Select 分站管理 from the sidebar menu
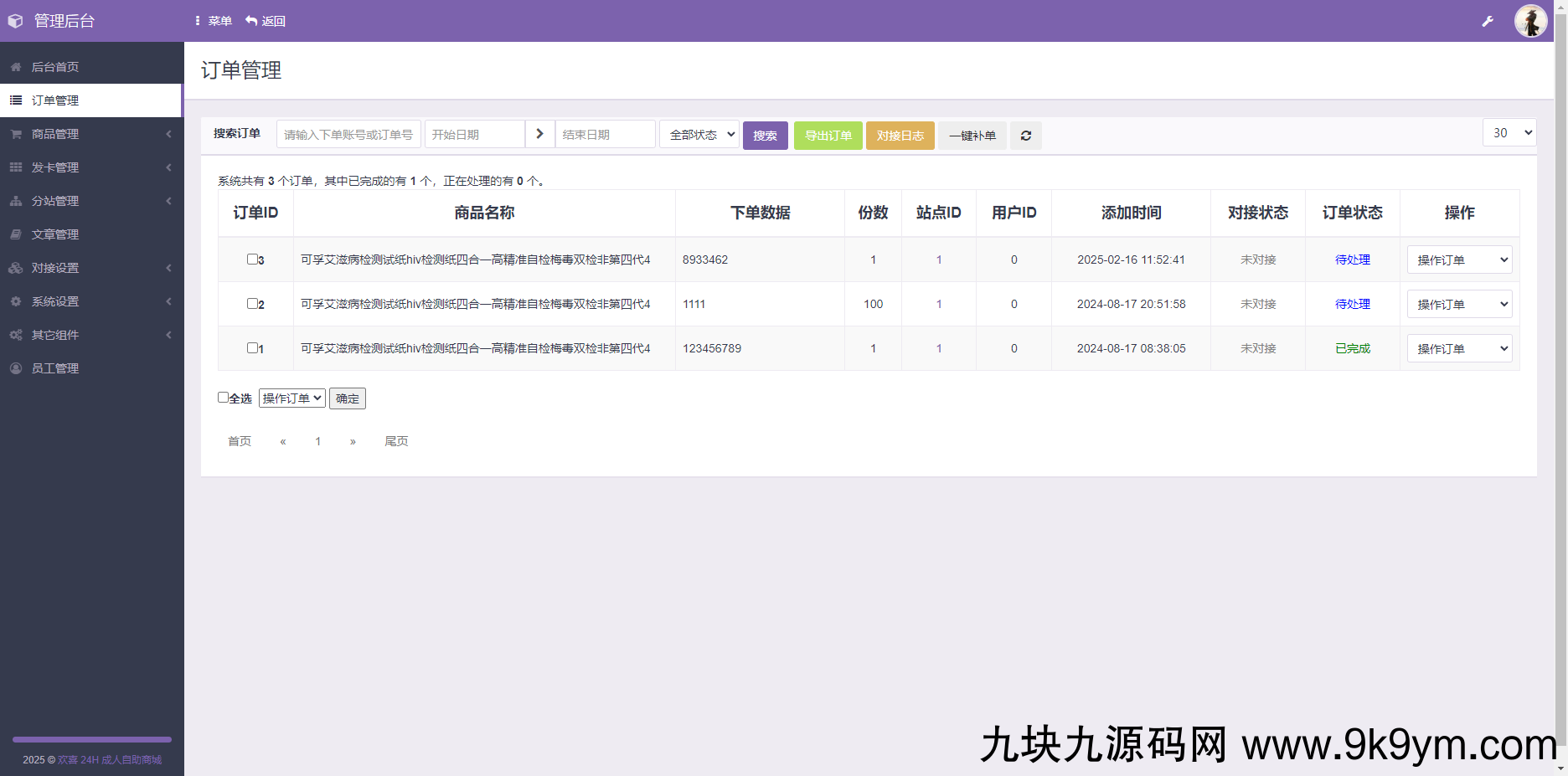Image resolution: width=1568 pixels, height=776 pixels. click(54, 200)
